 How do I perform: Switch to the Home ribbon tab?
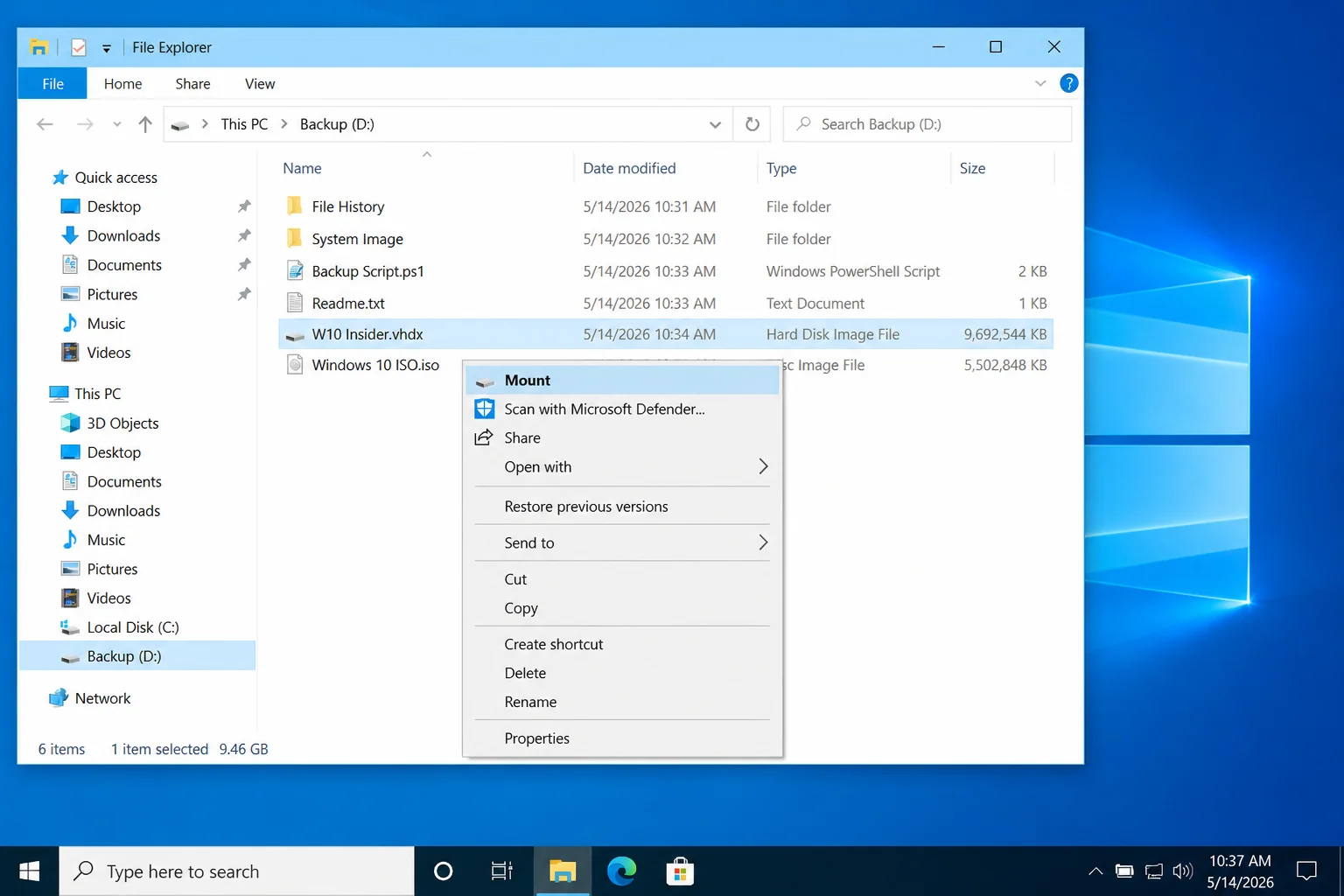pyautogui.click(x=122, y=84)
